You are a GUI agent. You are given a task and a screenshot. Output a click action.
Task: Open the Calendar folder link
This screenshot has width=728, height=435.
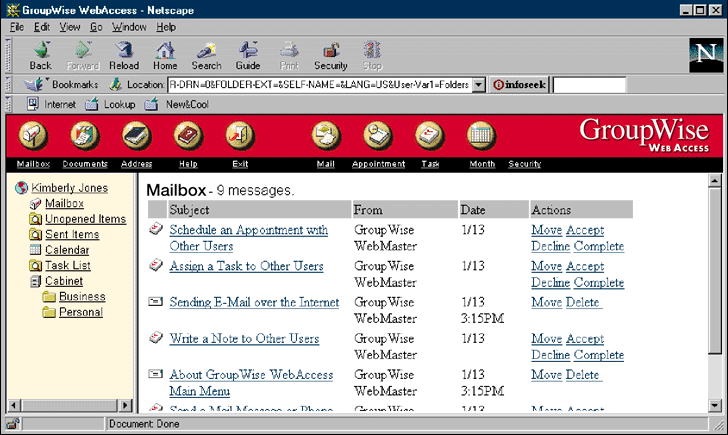(67, 250)
